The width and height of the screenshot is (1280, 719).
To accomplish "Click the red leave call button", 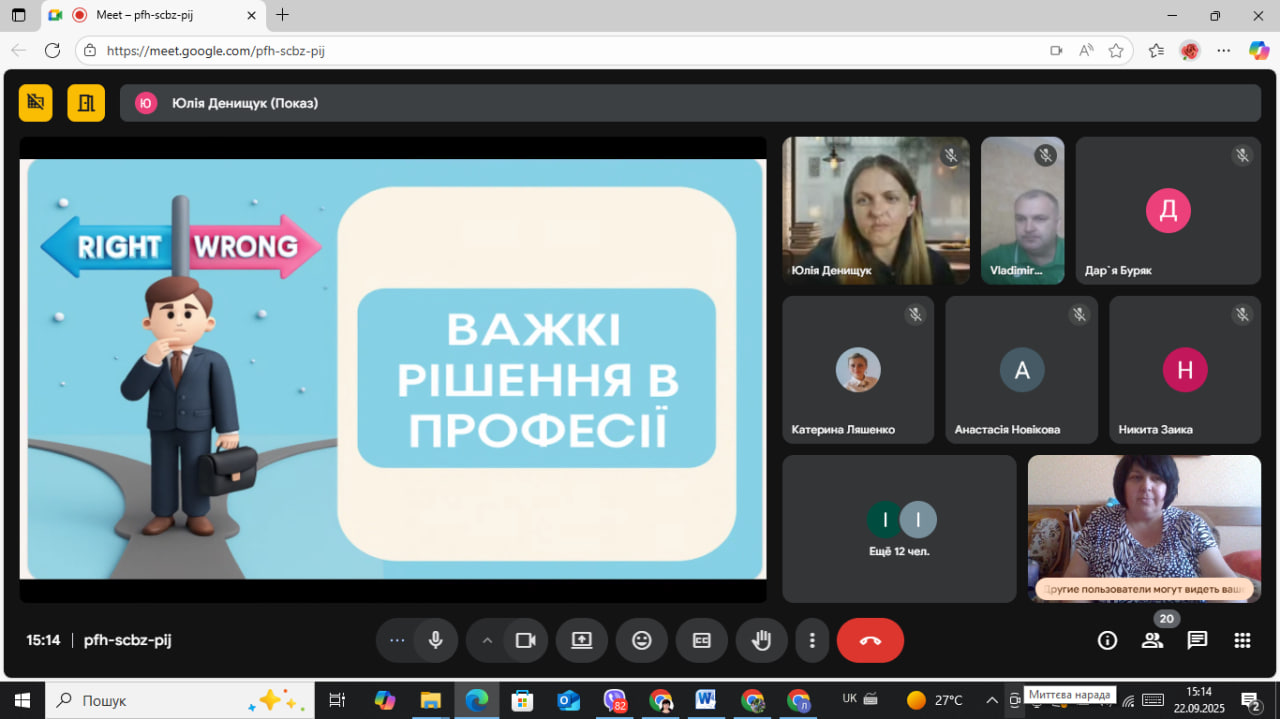I will (x=870, y=640).
